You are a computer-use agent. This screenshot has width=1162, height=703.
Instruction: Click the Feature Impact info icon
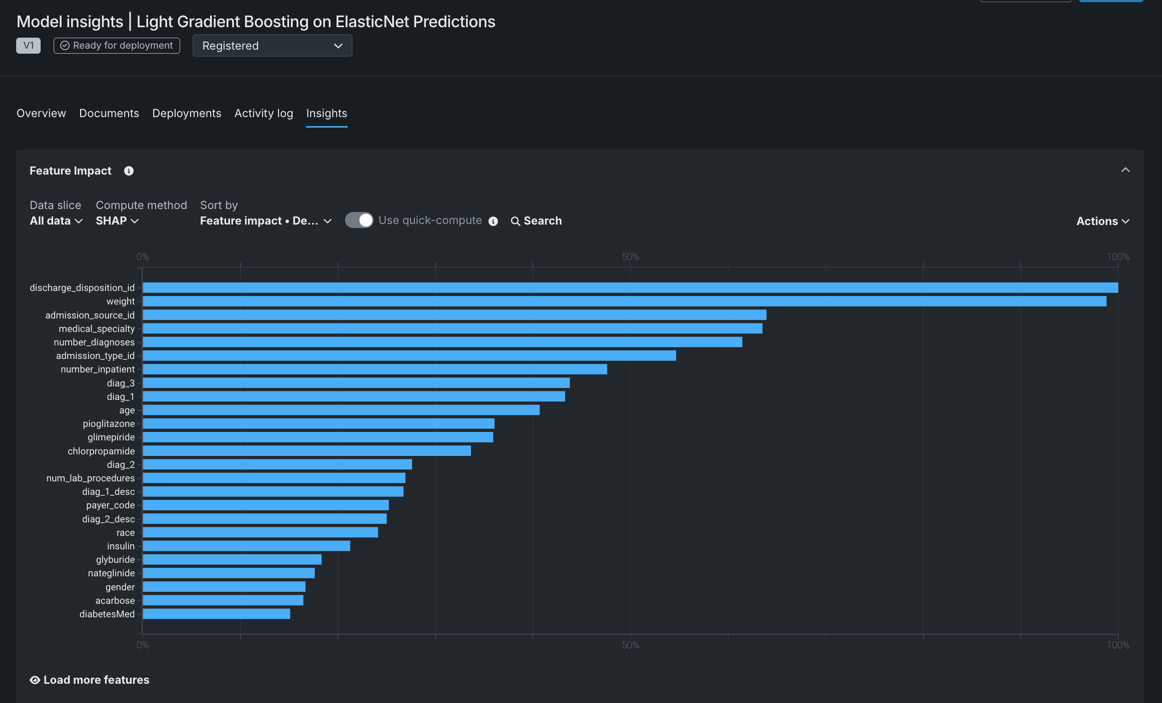(x=129, y=171)
